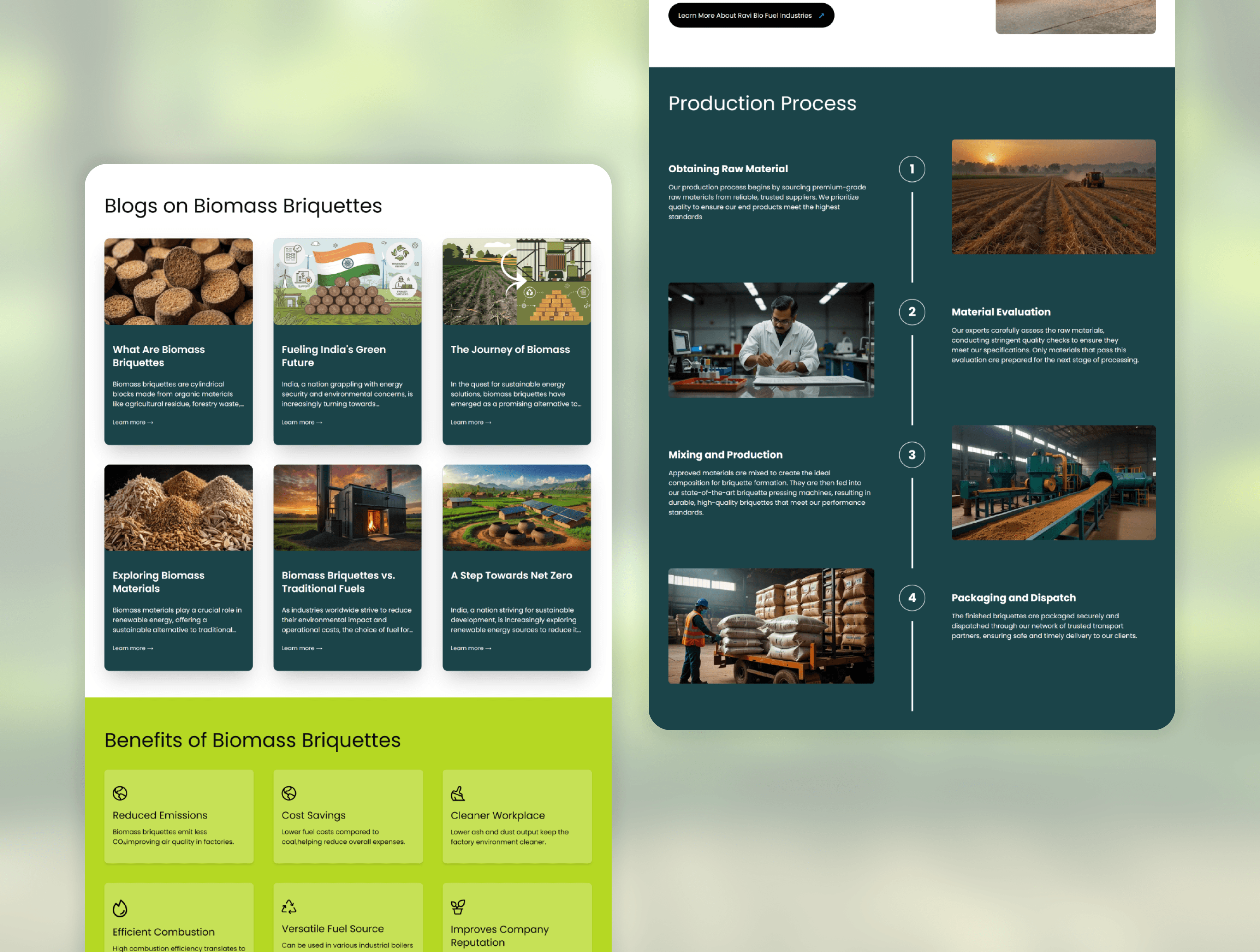Click the globe icon above Reduced Emissions

pos(120,793)
